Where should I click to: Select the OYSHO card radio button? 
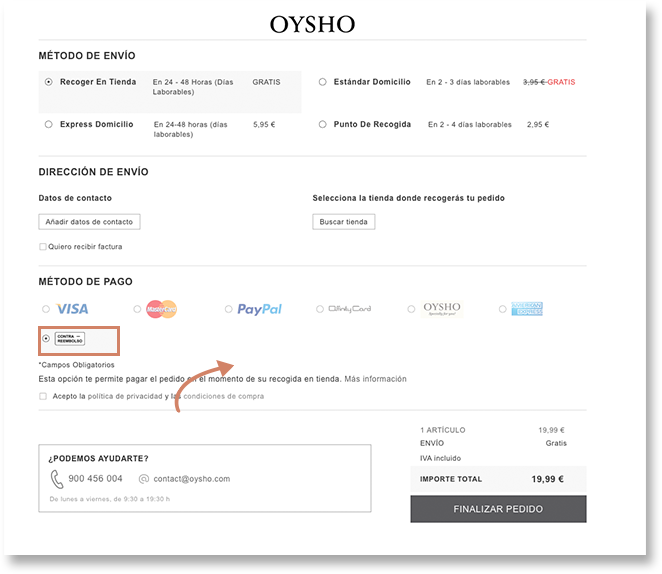tap(411, 309)
